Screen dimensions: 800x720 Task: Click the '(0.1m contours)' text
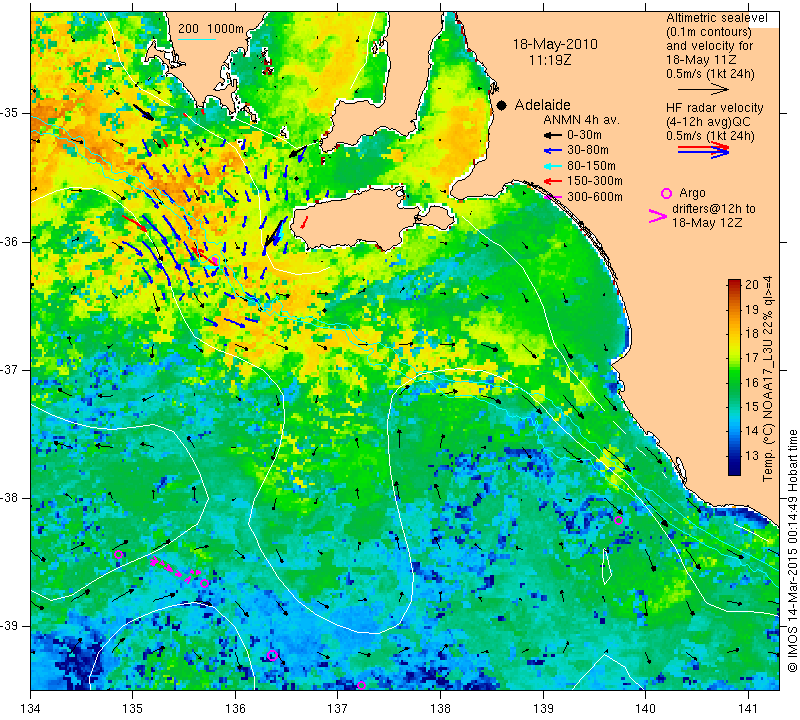[x=709, y=32]
